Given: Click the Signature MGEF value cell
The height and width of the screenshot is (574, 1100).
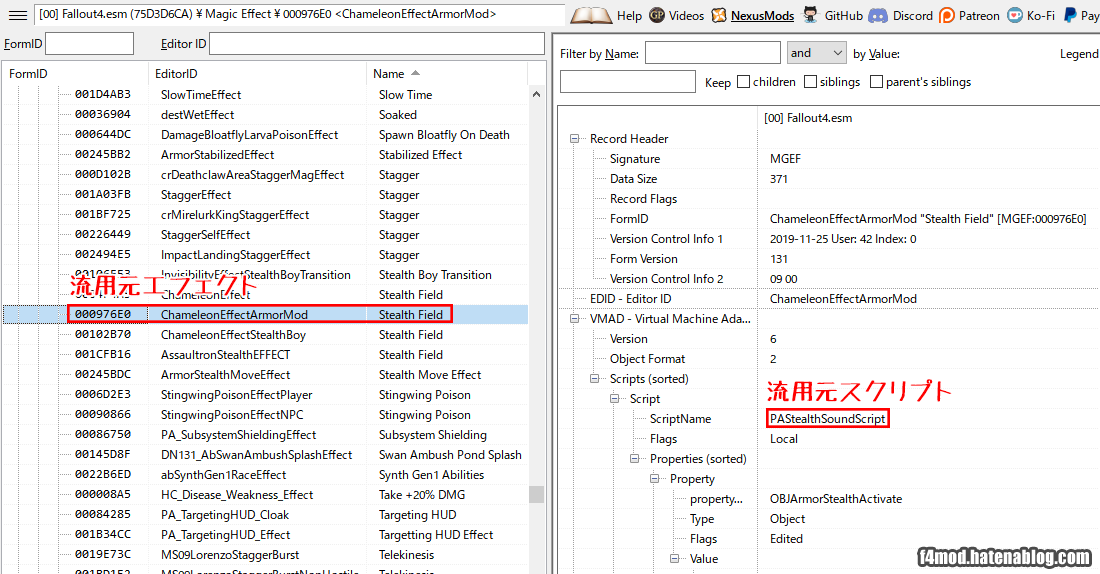Looking at the screenshot, I should click(x=785, y=159).
